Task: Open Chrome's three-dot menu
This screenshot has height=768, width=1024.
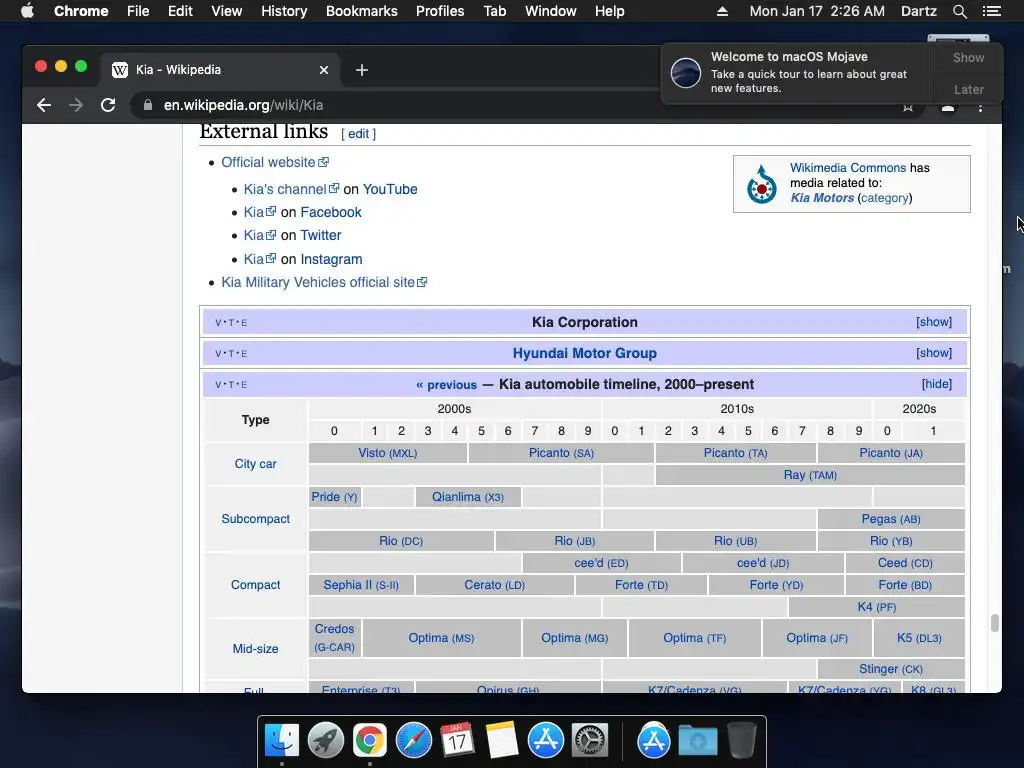Action: coord(980,108)
